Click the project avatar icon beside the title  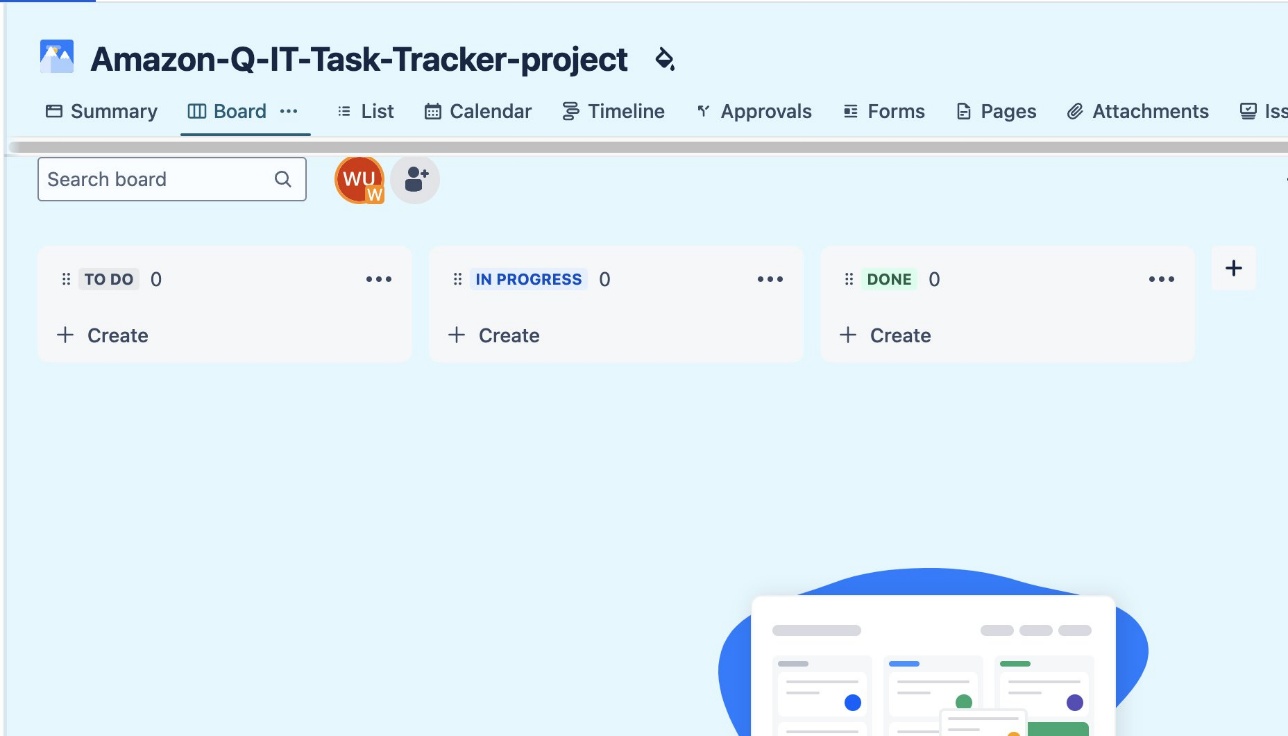(57, 57)
